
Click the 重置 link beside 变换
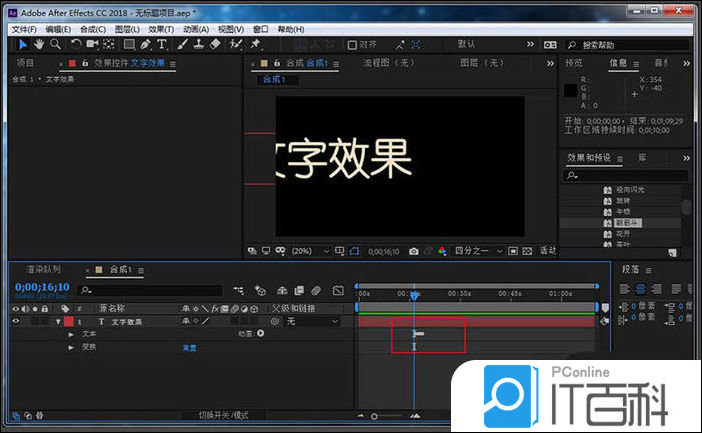click(189, 347)
